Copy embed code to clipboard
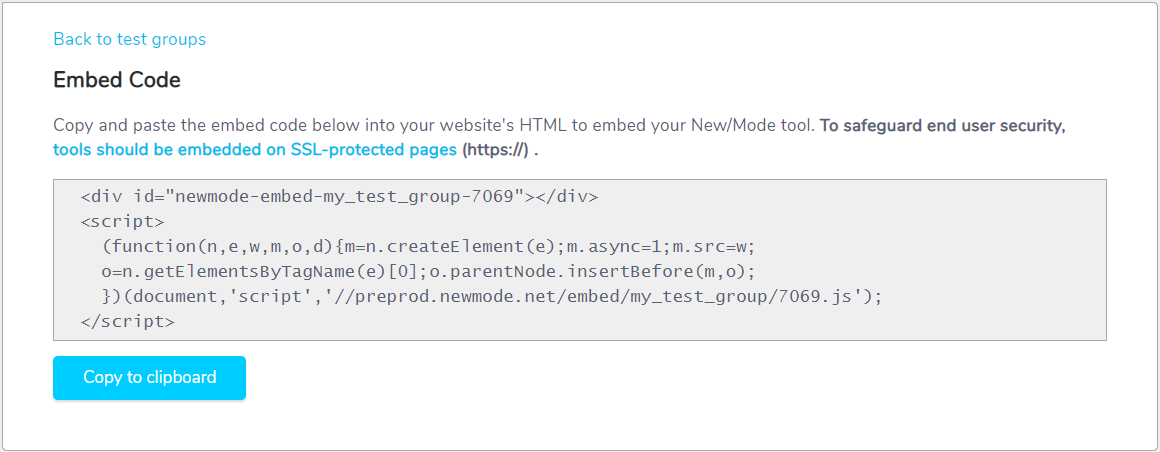 [x=149, y=377]
